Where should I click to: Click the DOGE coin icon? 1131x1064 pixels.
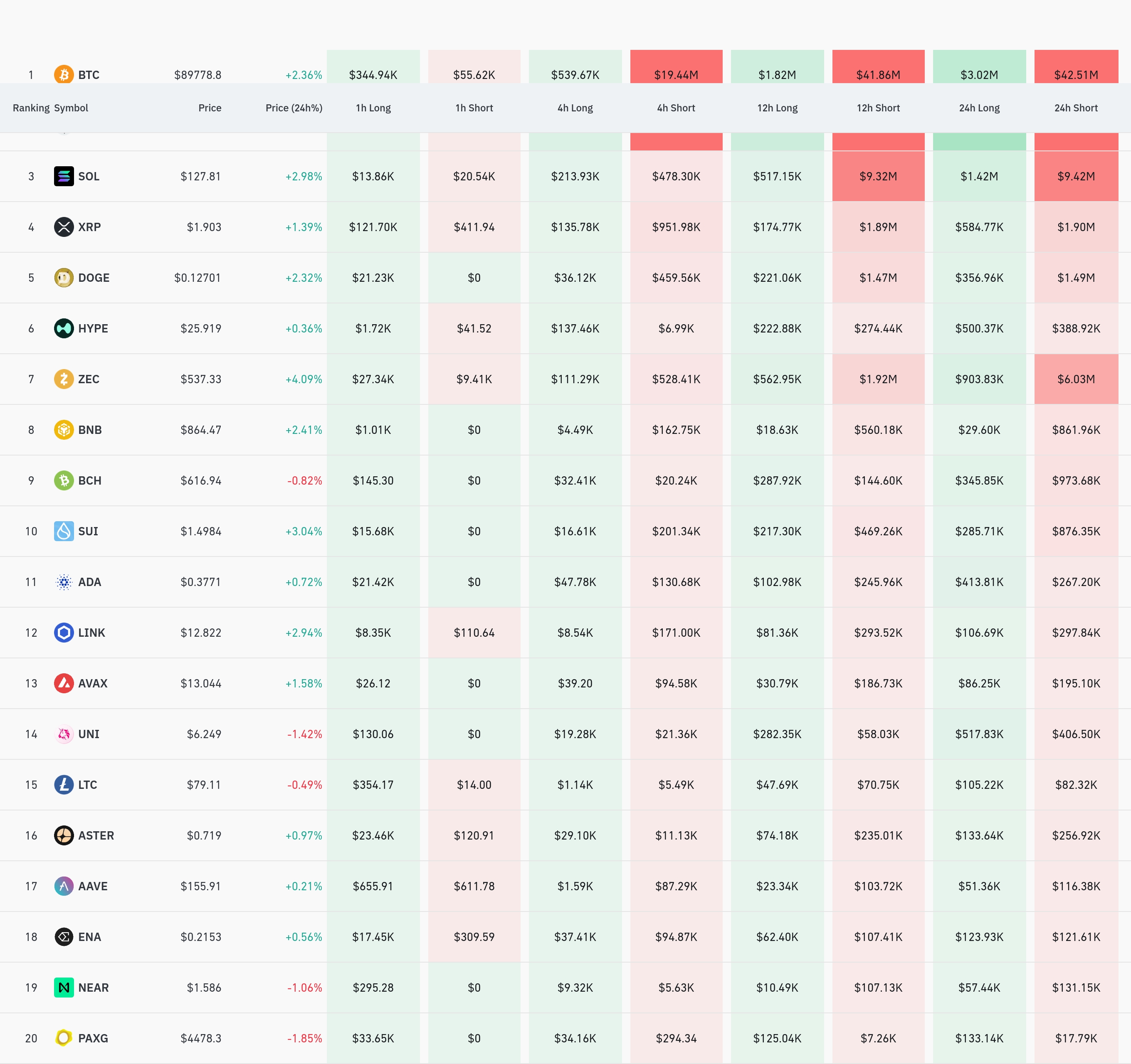coord(64,278)
